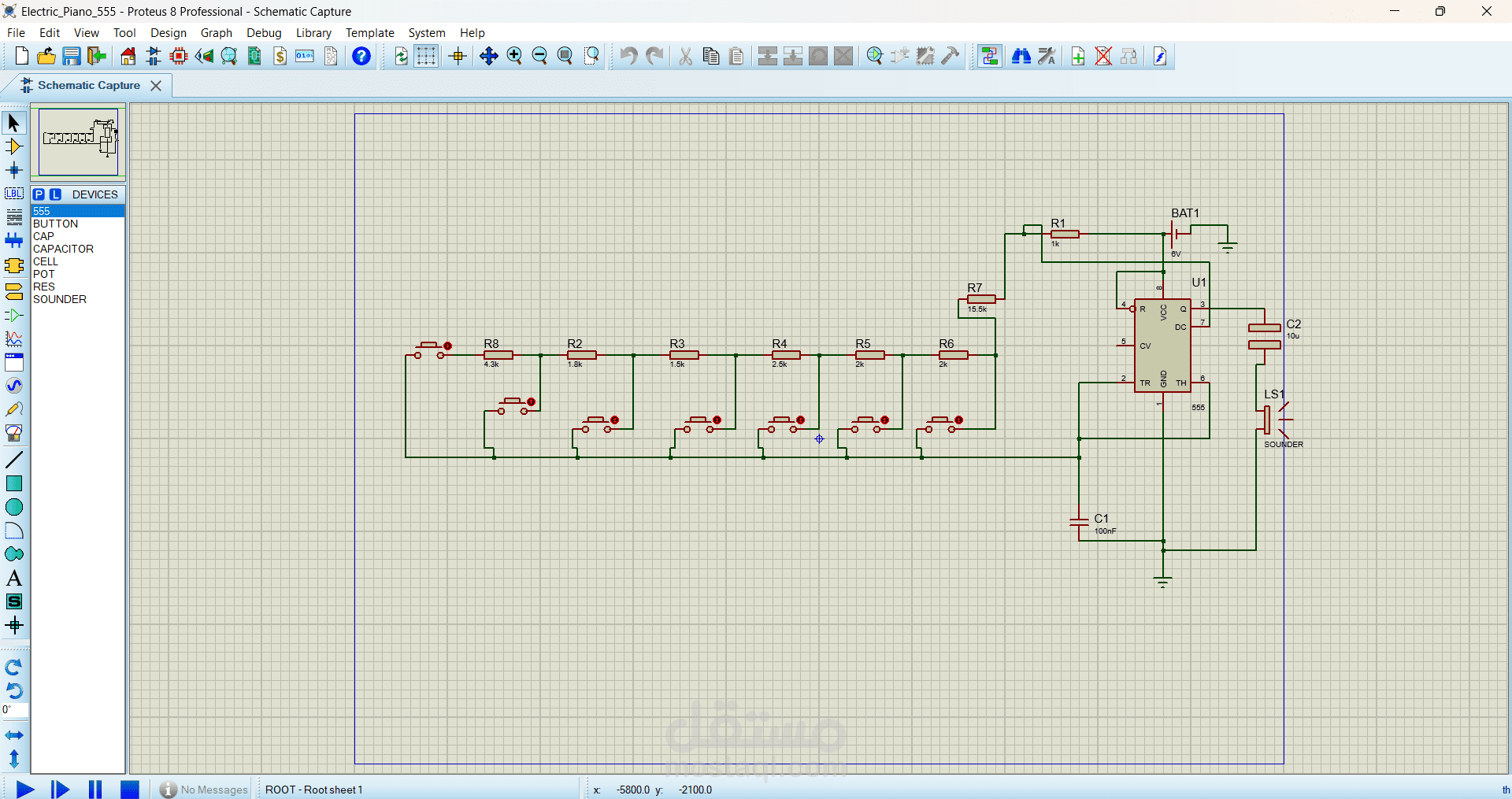Select the Component mode tool

[14, 146]
